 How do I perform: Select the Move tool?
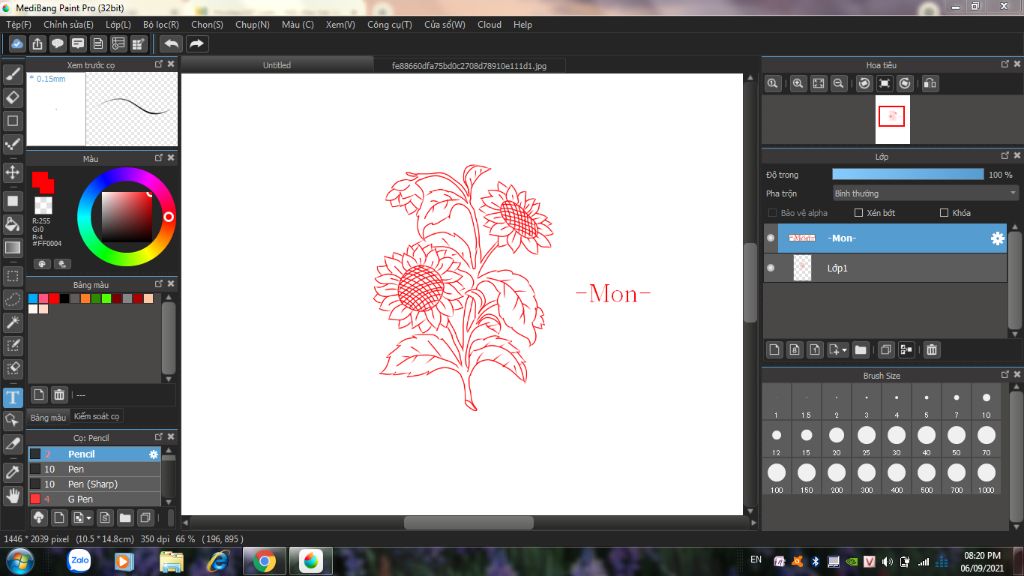(x=12, y=172)
